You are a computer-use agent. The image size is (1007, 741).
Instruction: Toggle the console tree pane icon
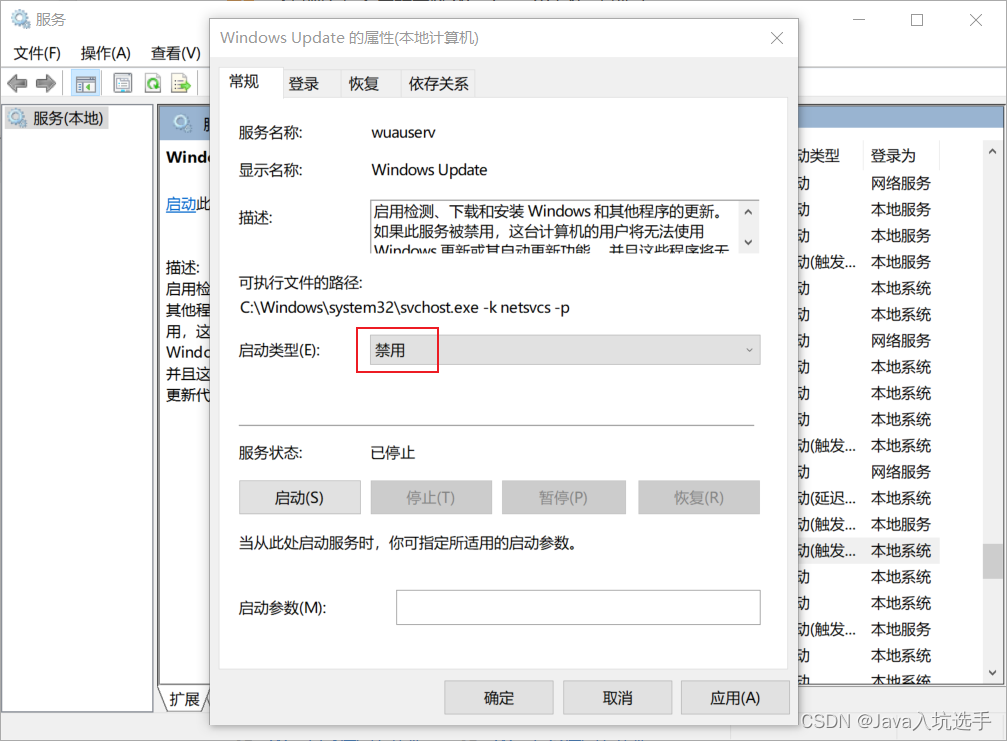click(85, 83)
